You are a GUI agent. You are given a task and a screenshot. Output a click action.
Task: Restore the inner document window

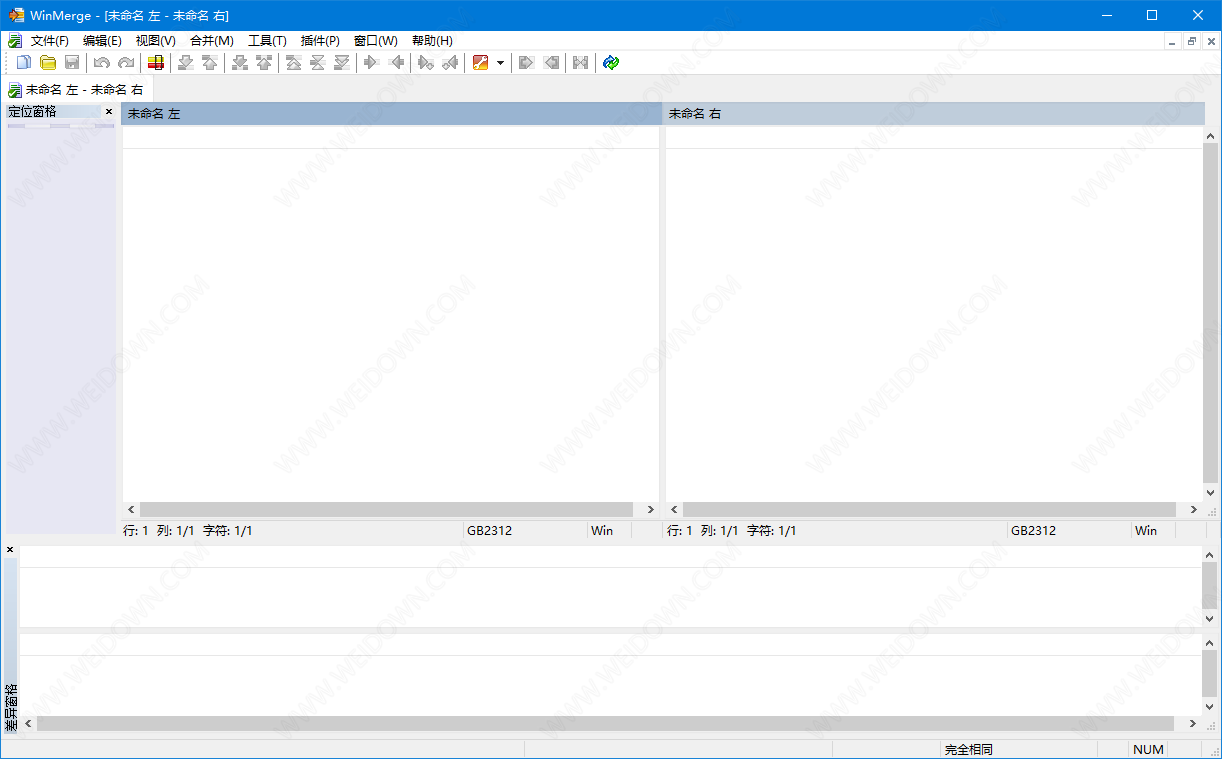[1192, 41]
